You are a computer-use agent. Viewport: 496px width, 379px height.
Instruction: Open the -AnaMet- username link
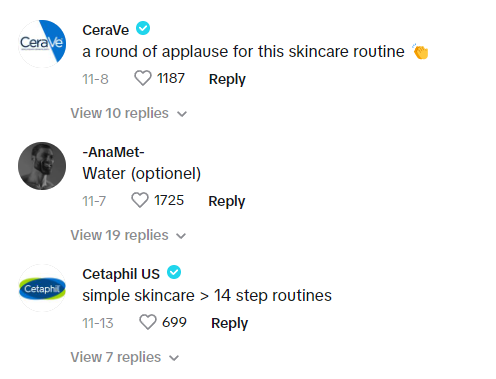(113, 152)
